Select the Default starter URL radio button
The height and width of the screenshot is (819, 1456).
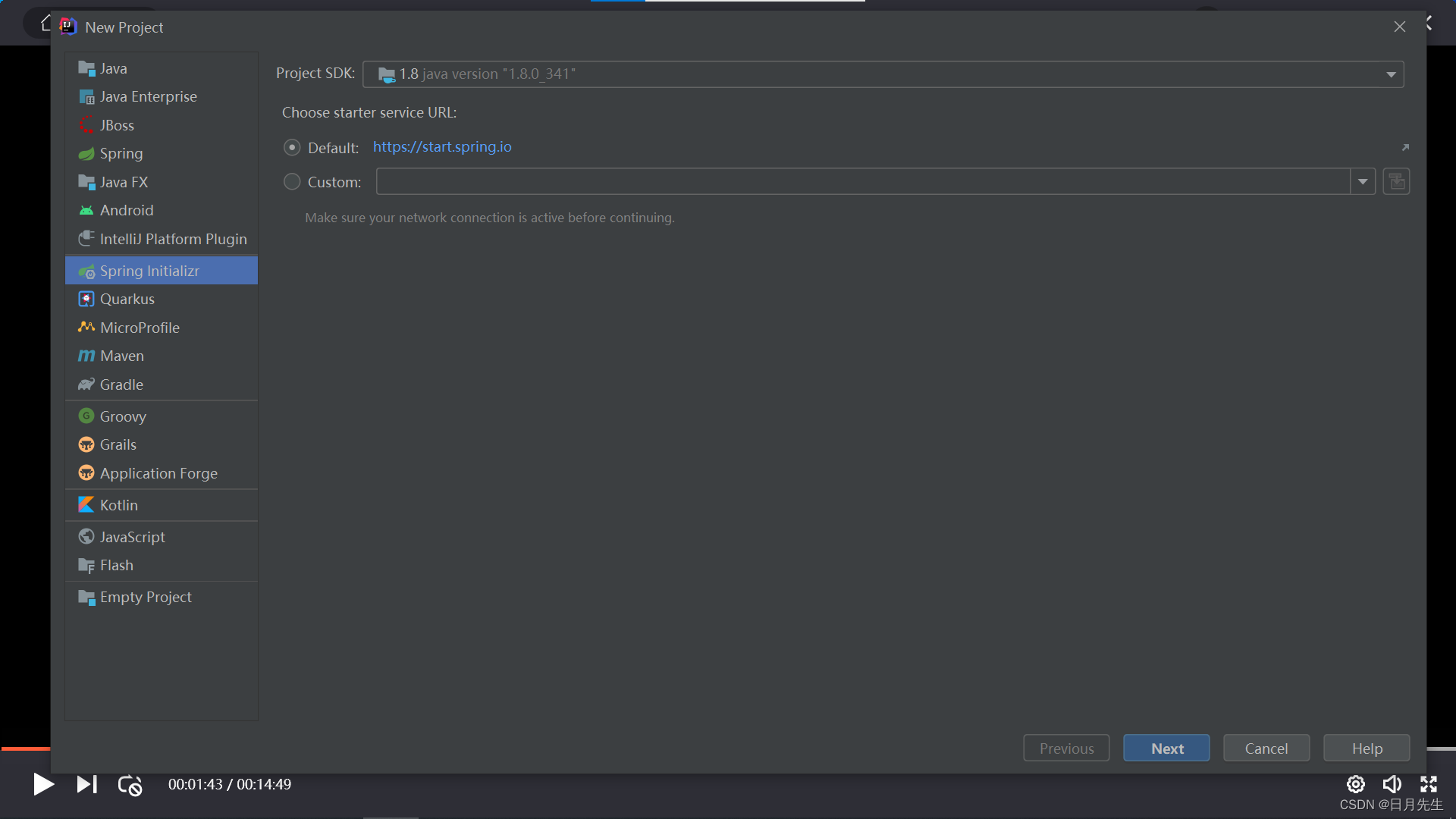click(292, 147)
